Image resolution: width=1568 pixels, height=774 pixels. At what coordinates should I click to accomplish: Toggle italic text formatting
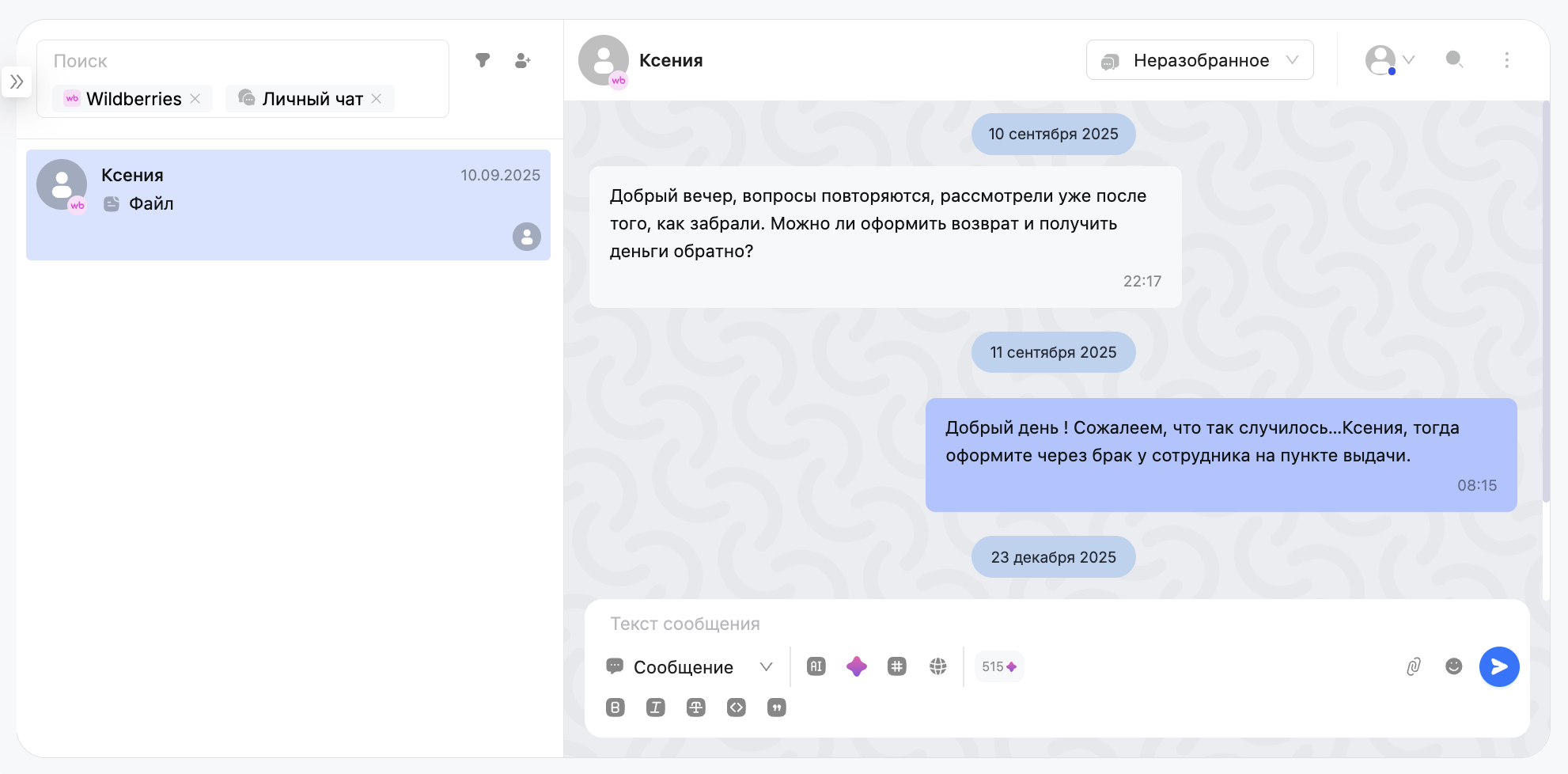pos(656,708)
